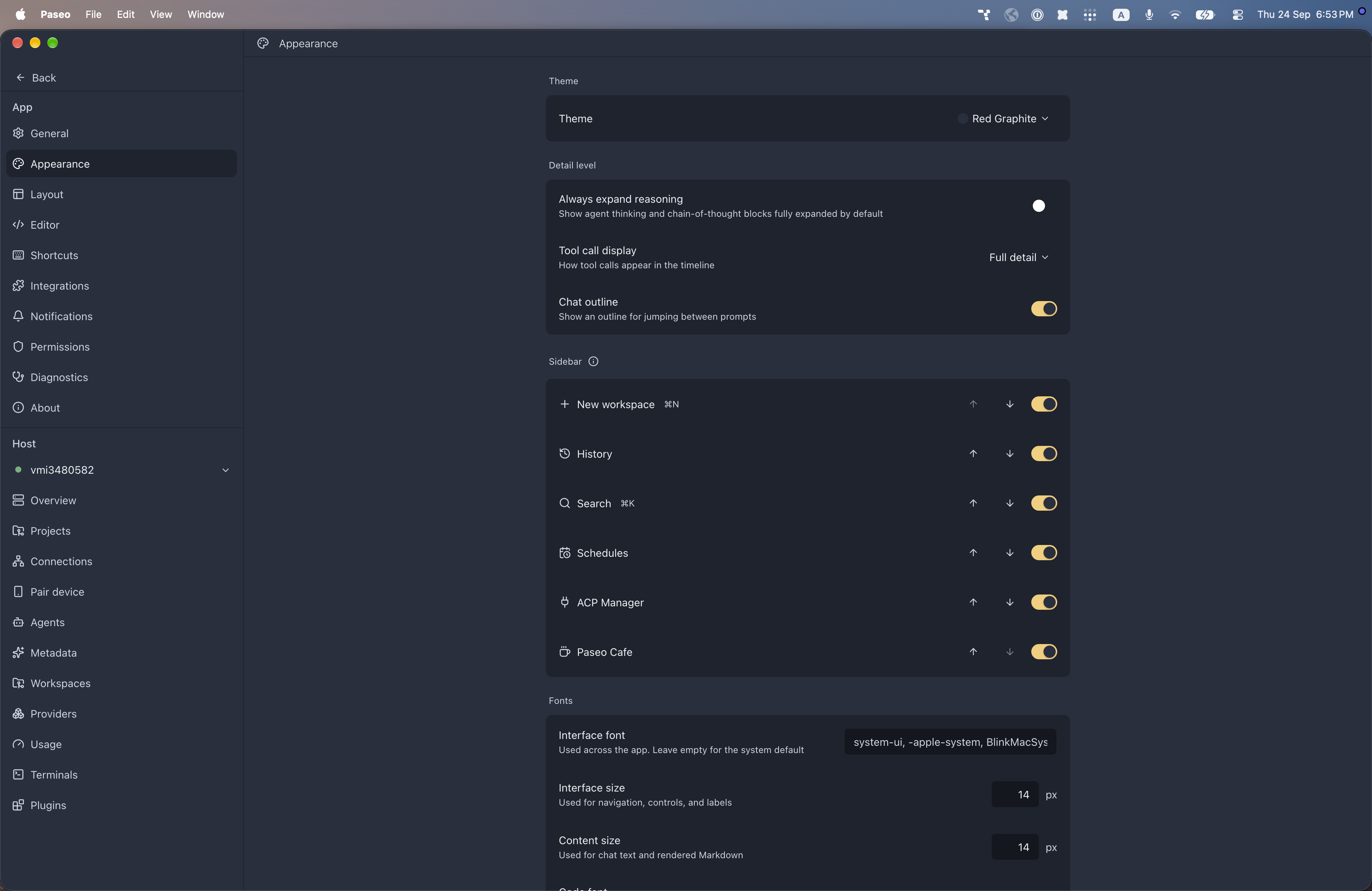Viewport: 1372px width, 891px height.
Task: Open Agents robot icon
Action: tap(18, 622)
